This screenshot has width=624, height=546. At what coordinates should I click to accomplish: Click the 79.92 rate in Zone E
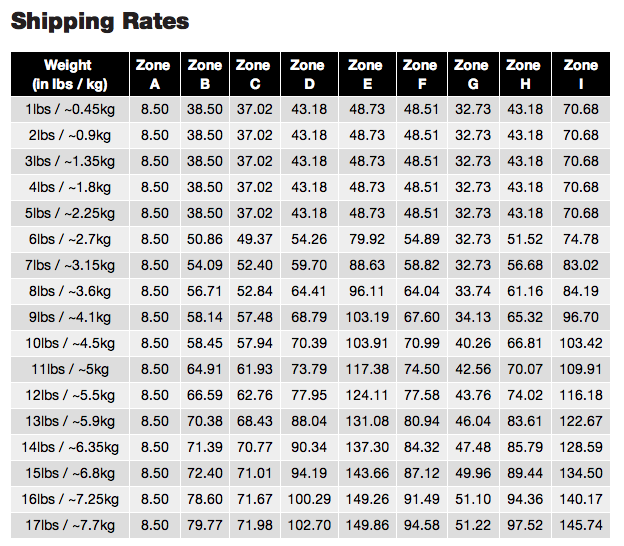tap(365, 239)
